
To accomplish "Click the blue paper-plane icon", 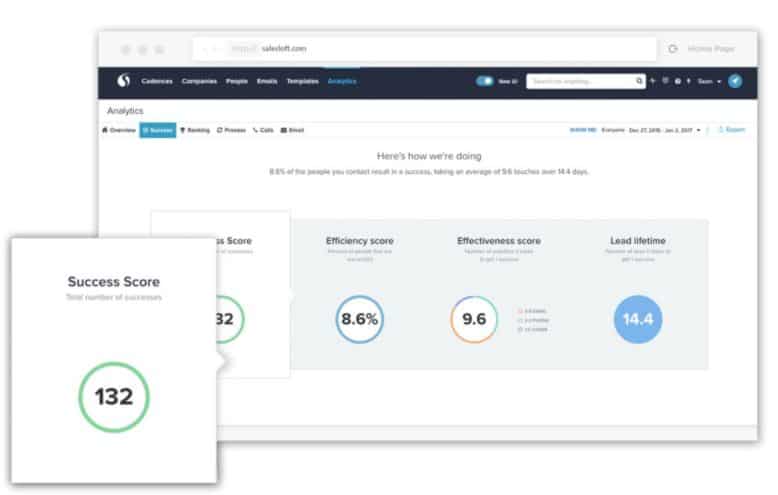I will click(x=735, y=81).
